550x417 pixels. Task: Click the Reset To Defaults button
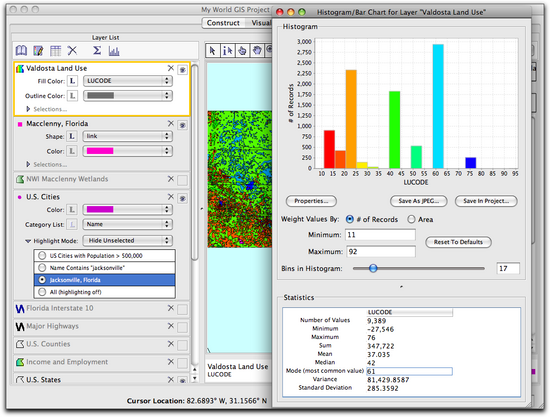[458, 242]
